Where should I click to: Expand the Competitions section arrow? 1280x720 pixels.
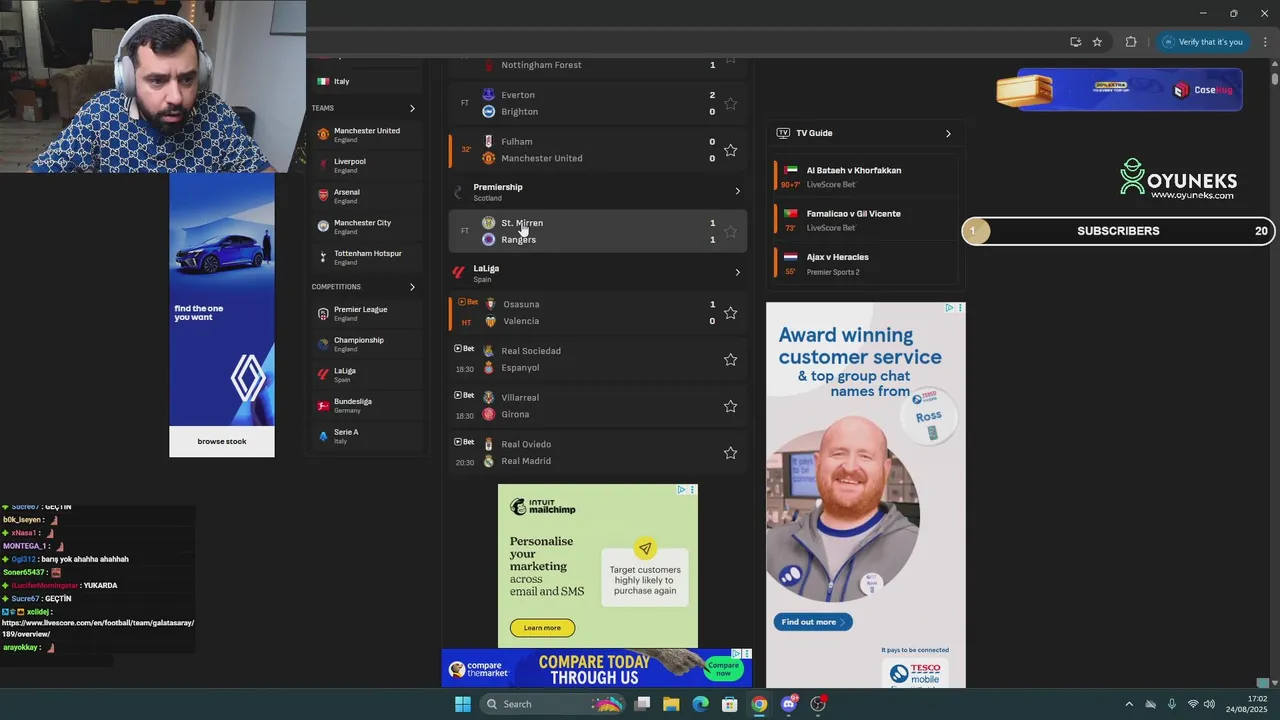click(x=412, y=287)
